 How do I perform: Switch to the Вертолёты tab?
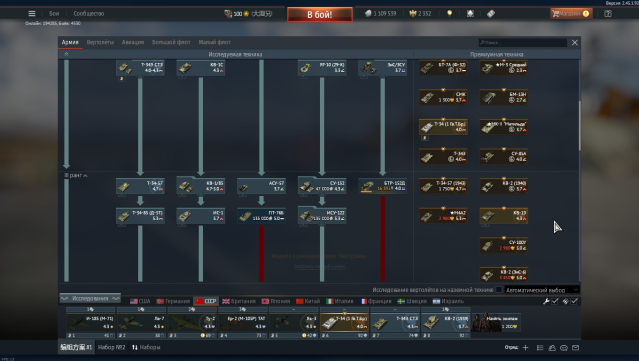[100, 42]
